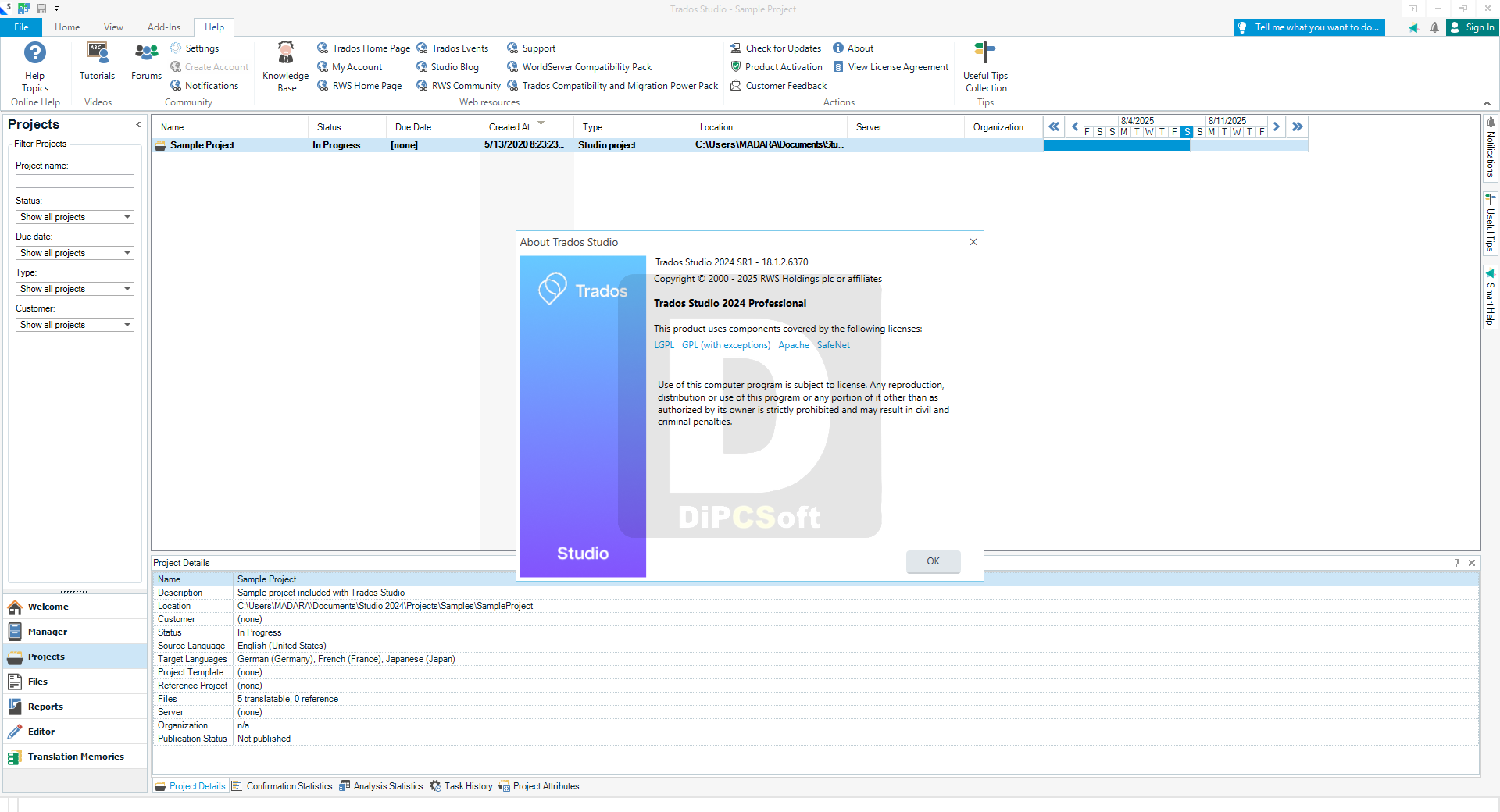Open RWS Community

coord(459,86)
